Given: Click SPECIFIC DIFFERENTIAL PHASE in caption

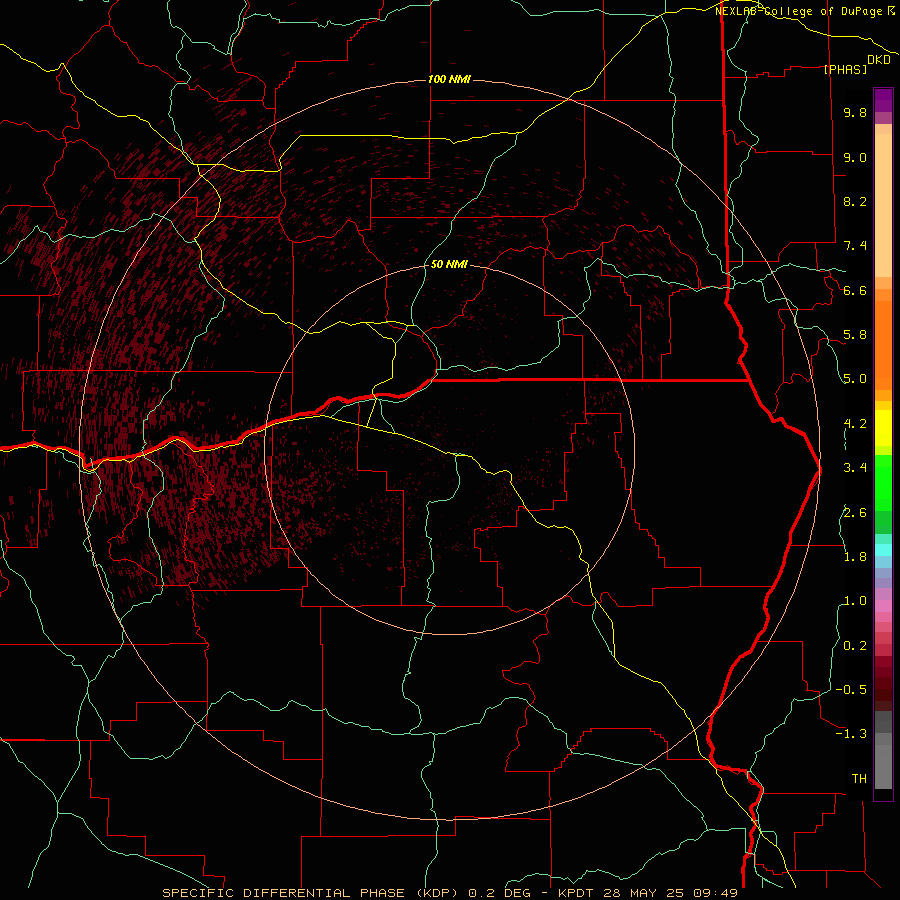Looking at the screenshot, I should pos(284,893).
